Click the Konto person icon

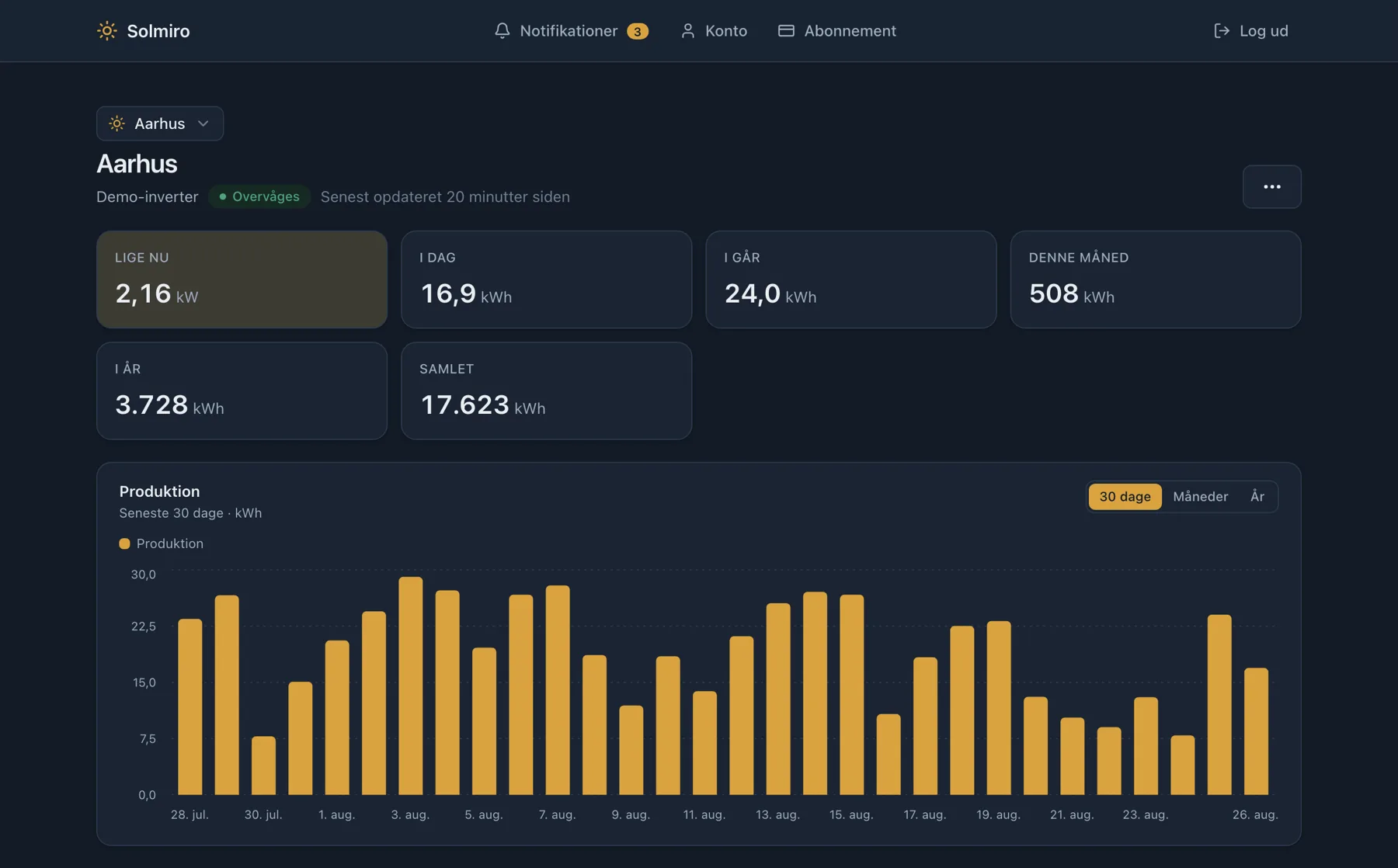pyautogui.click(x=687, y=30)
